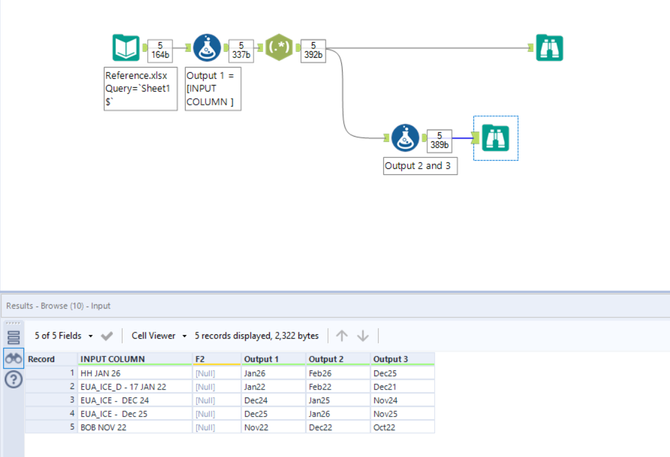
Task: Open the metadata view icon in Results sidebar
Action: 14,337
